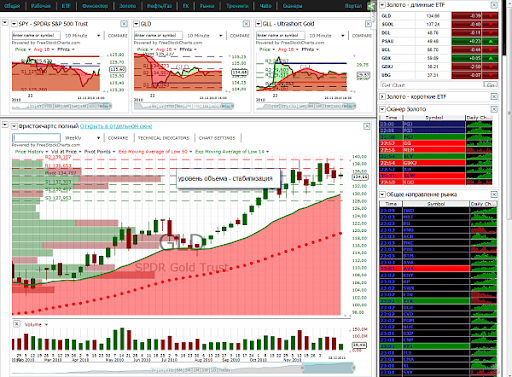Select the GDX row in gold ETF watchlist

point(439,58)
